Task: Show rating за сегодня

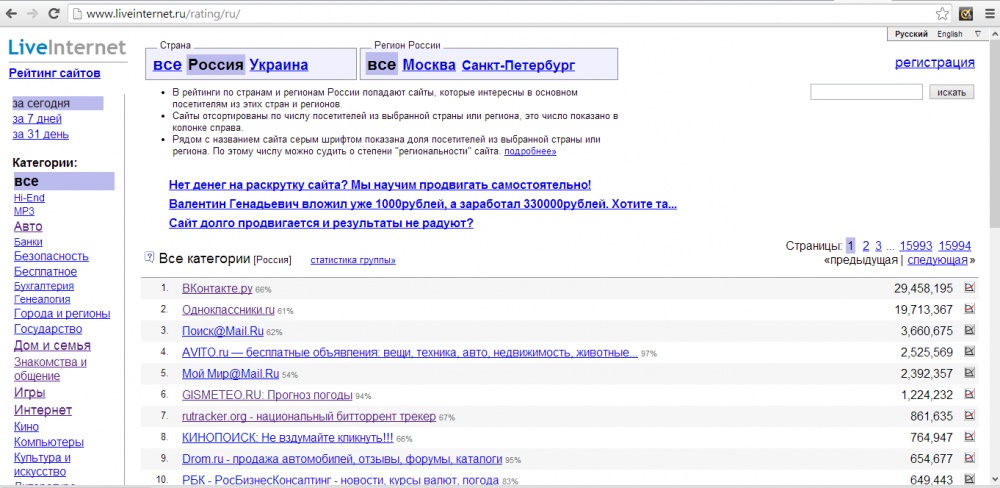Action: coord(57,103)
